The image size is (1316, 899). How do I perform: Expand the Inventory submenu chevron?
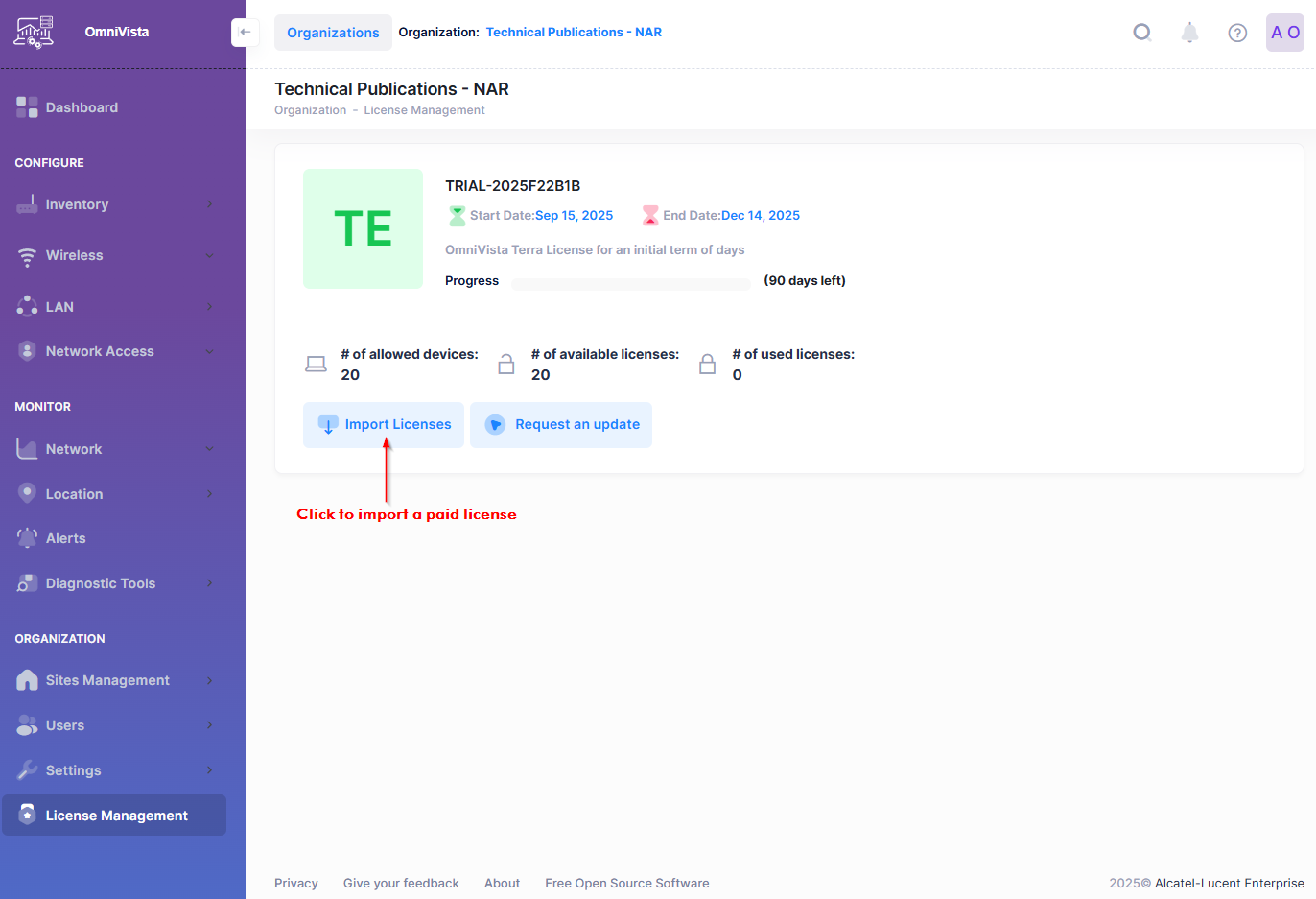point(209,204)
